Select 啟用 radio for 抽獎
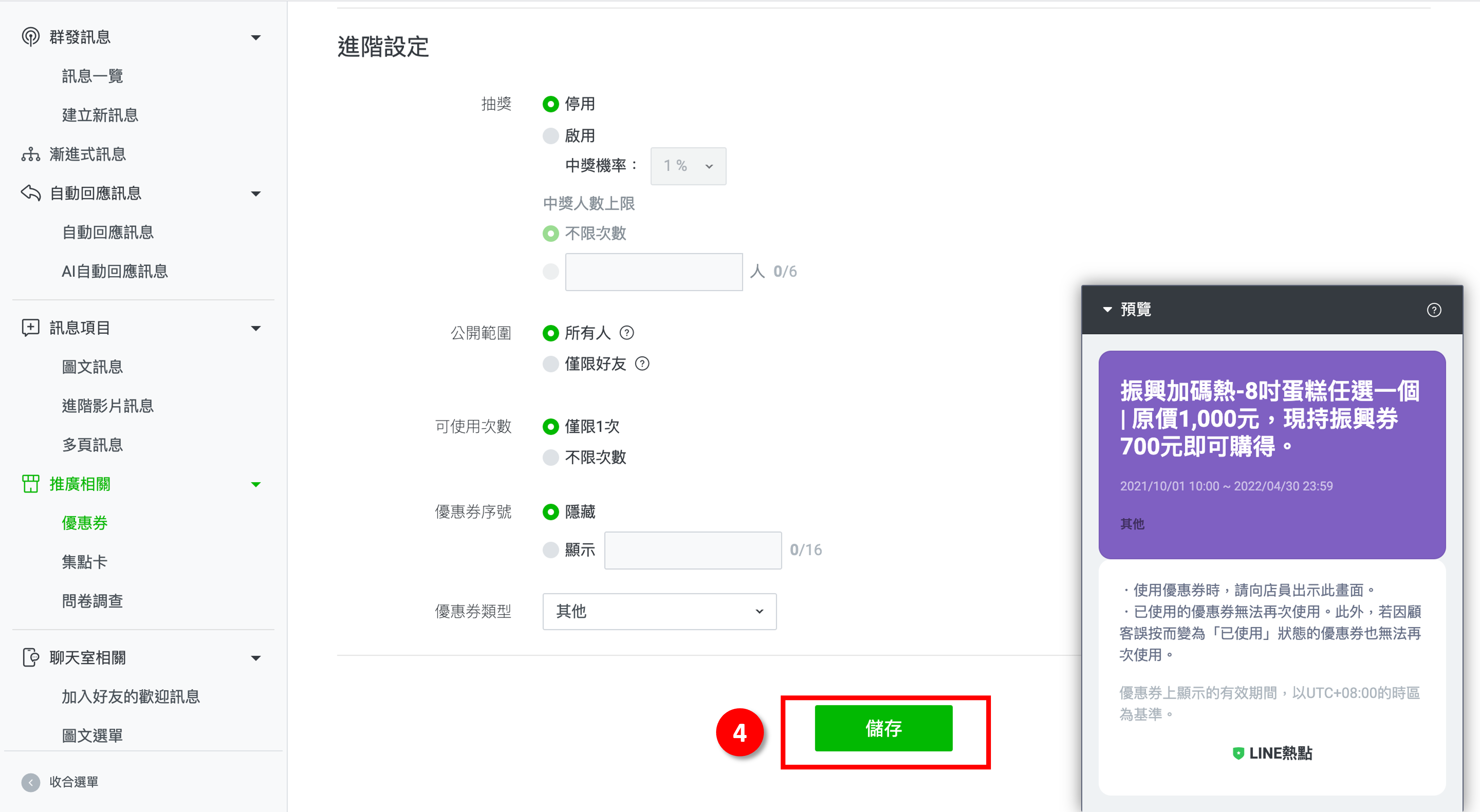The height and width of the screenshot is (812, 1480). click(x=550, y=136)
